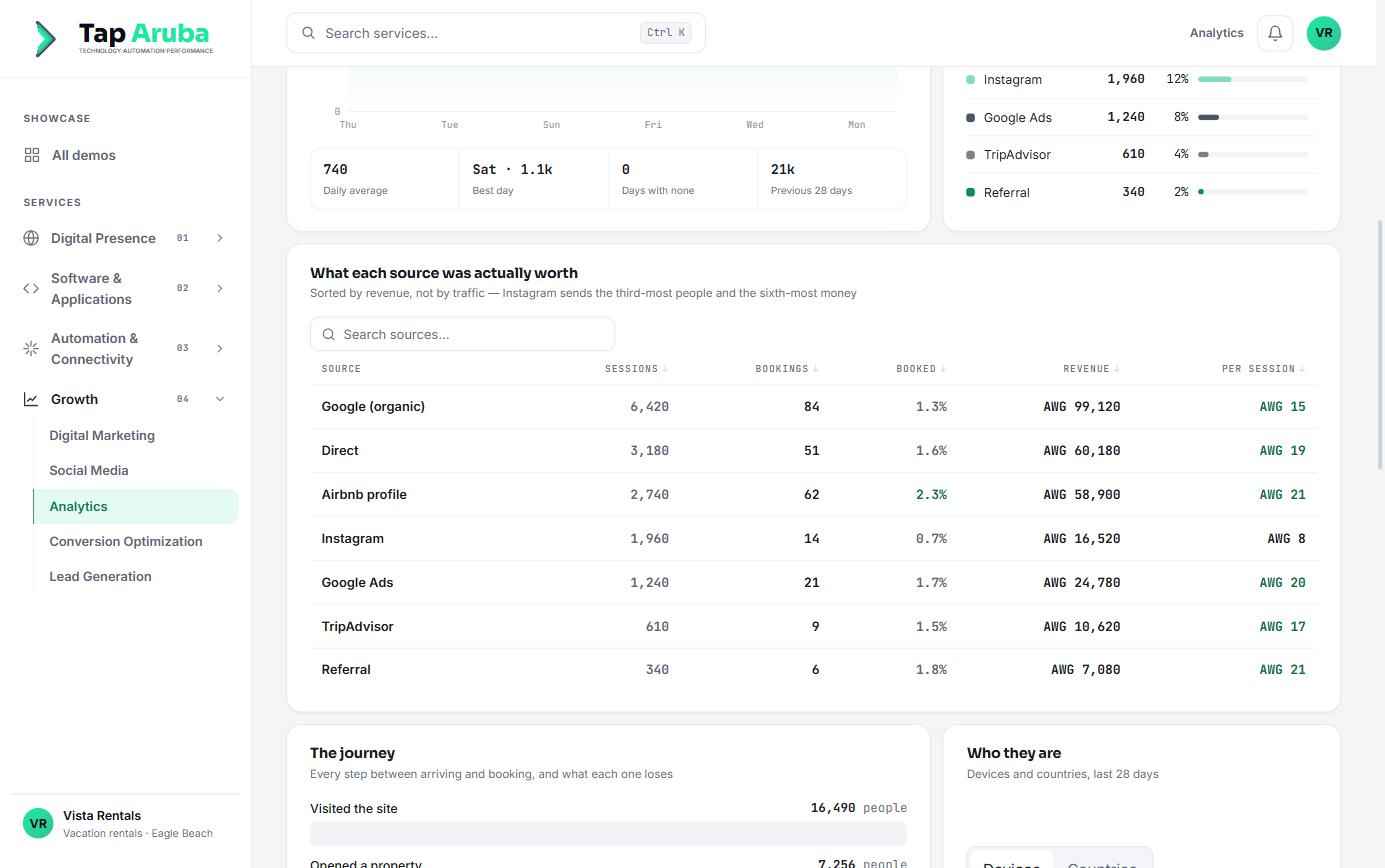Click the notifications bell icon

tap(1275, 33)
